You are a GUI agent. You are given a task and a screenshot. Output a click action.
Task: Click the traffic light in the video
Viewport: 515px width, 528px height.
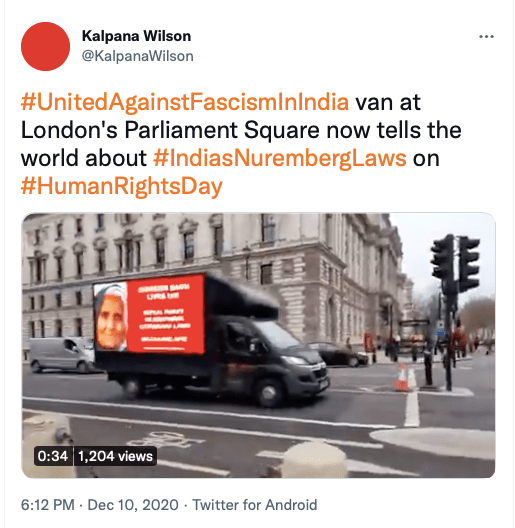455,263
